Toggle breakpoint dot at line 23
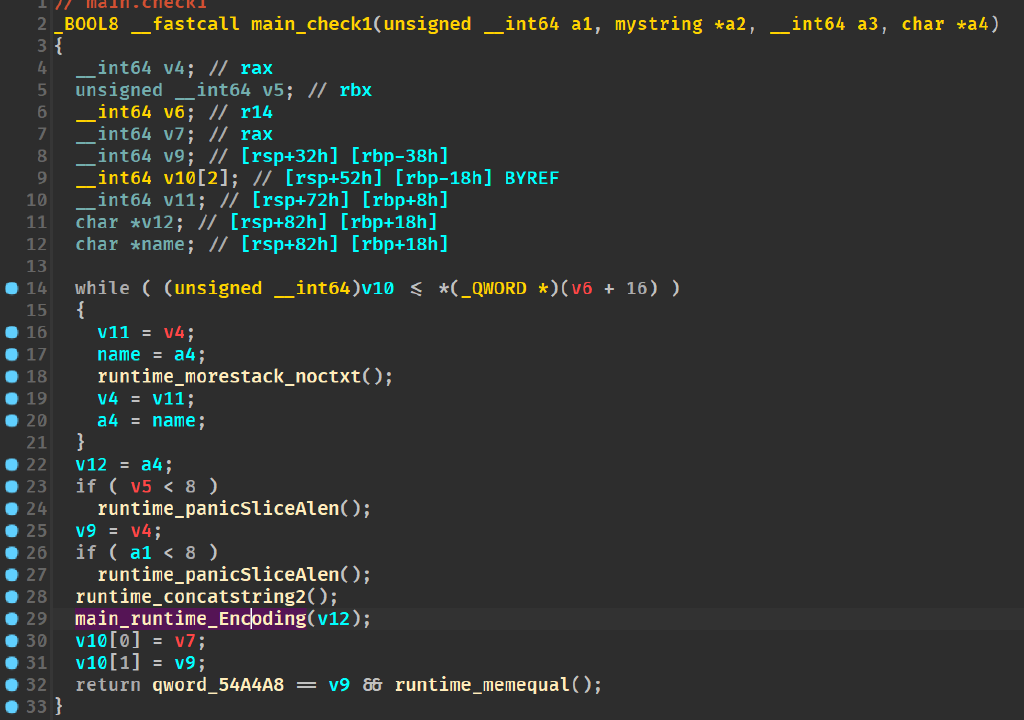 [x=12, y=487]
